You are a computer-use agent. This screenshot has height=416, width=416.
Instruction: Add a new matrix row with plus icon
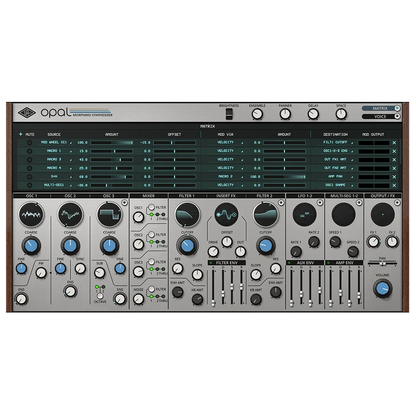pyautogui.click(x=20, y=134)
